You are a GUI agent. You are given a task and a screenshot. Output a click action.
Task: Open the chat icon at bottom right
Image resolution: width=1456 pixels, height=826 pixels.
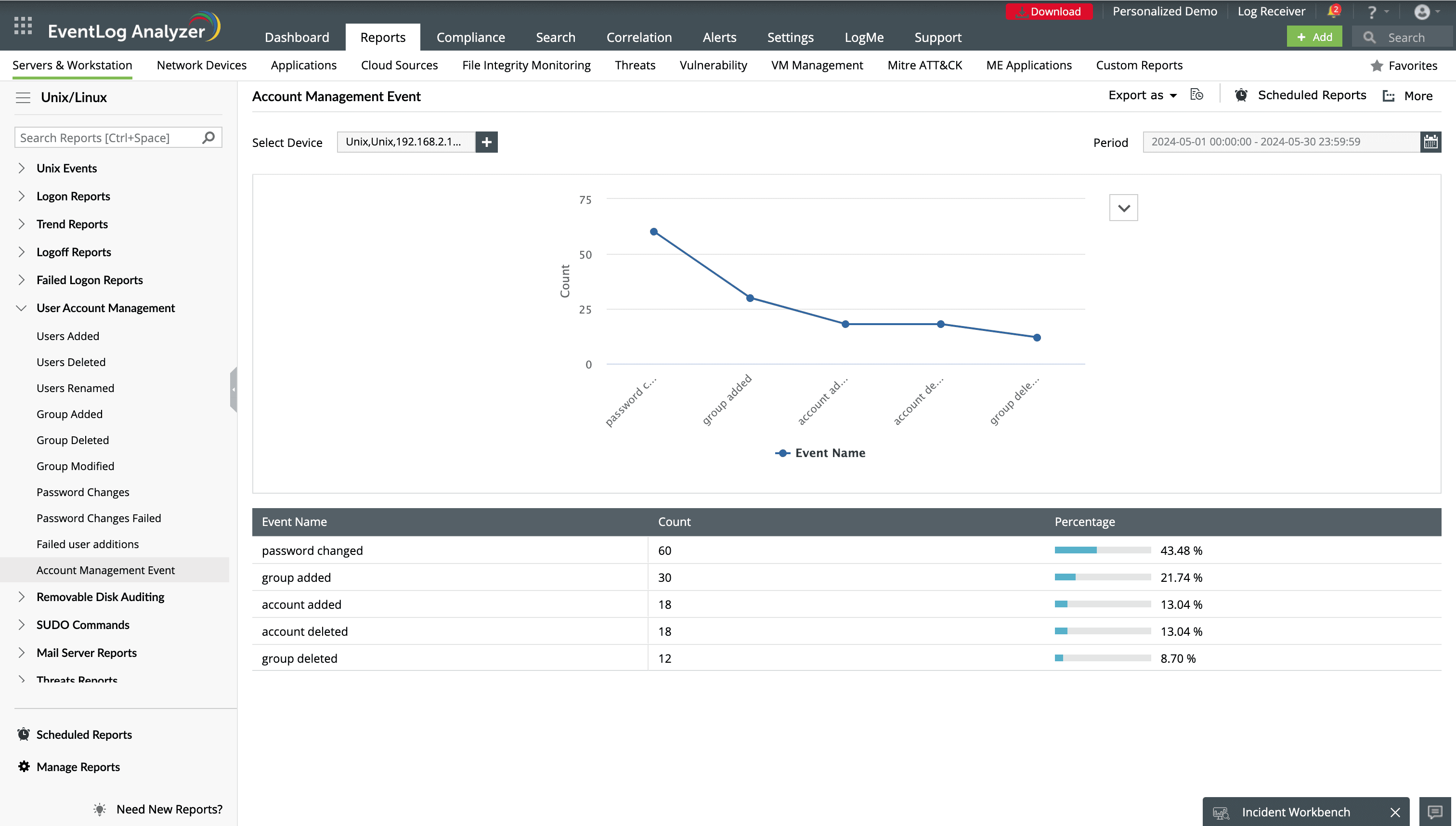[x=1435, y=812]
